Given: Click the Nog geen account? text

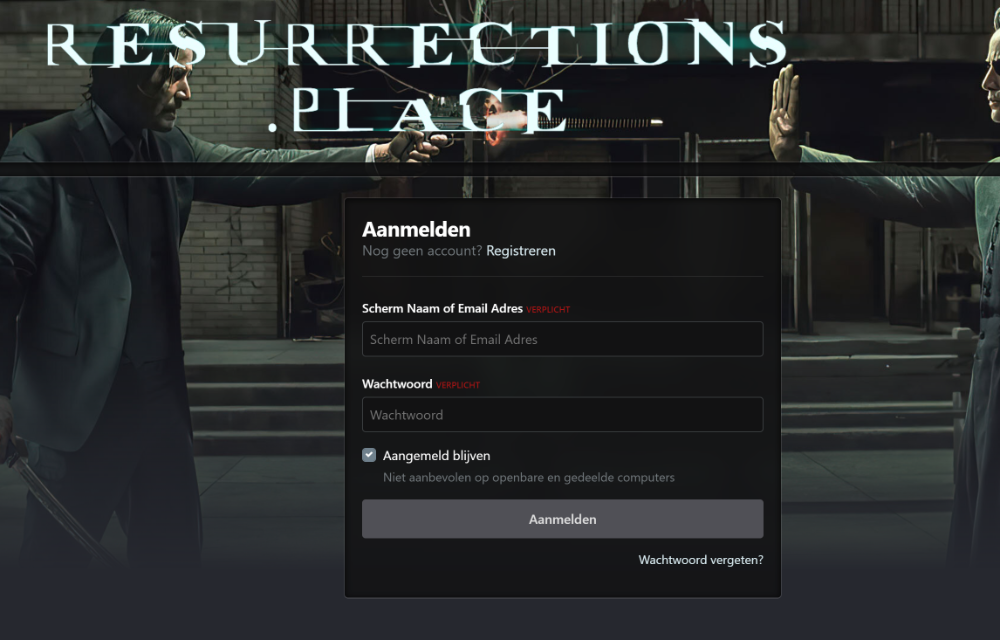Looking at the screenshot, I should click(x=422, y=251).
